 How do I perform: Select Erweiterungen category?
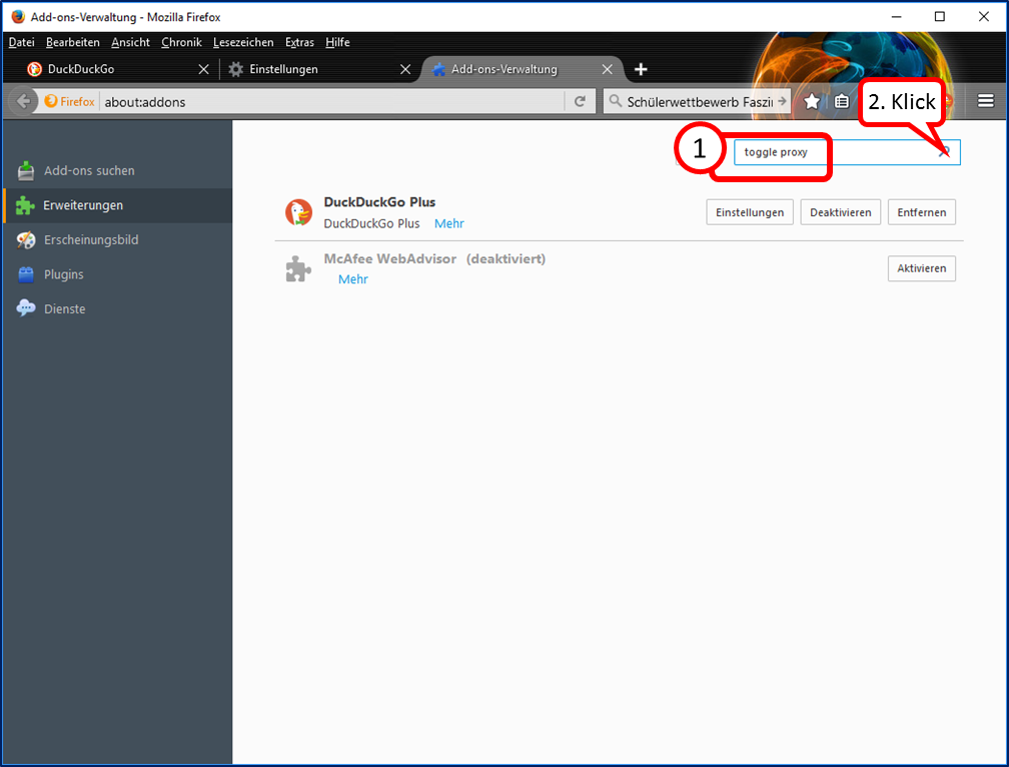point(117,205)
